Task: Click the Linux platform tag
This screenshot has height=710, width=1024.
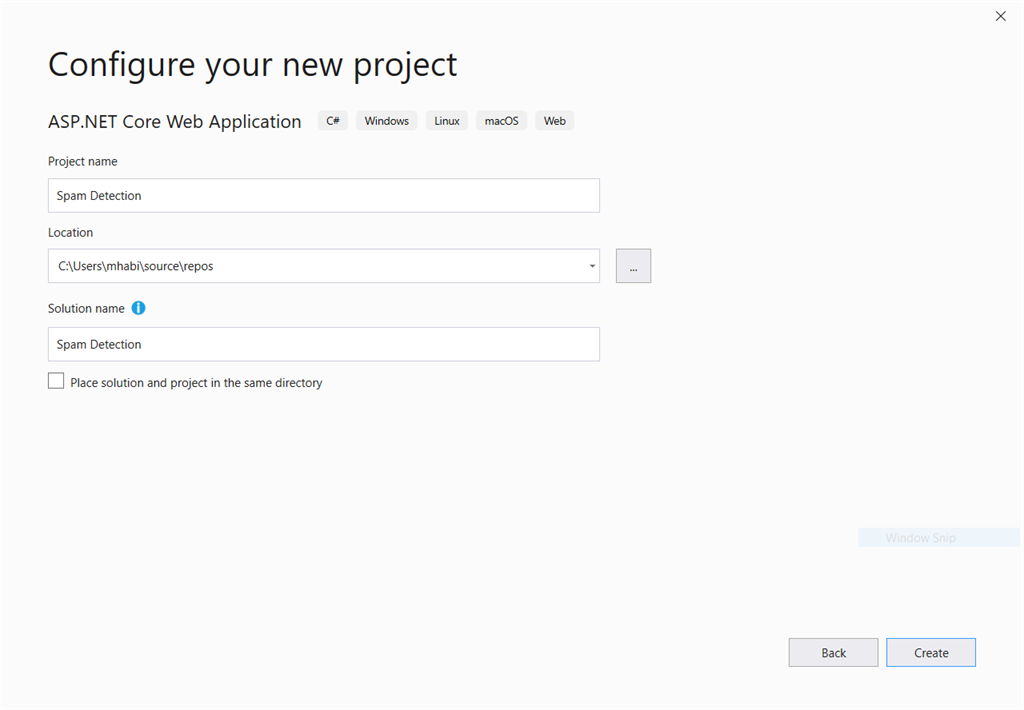Action: click(x=447, y=121)
